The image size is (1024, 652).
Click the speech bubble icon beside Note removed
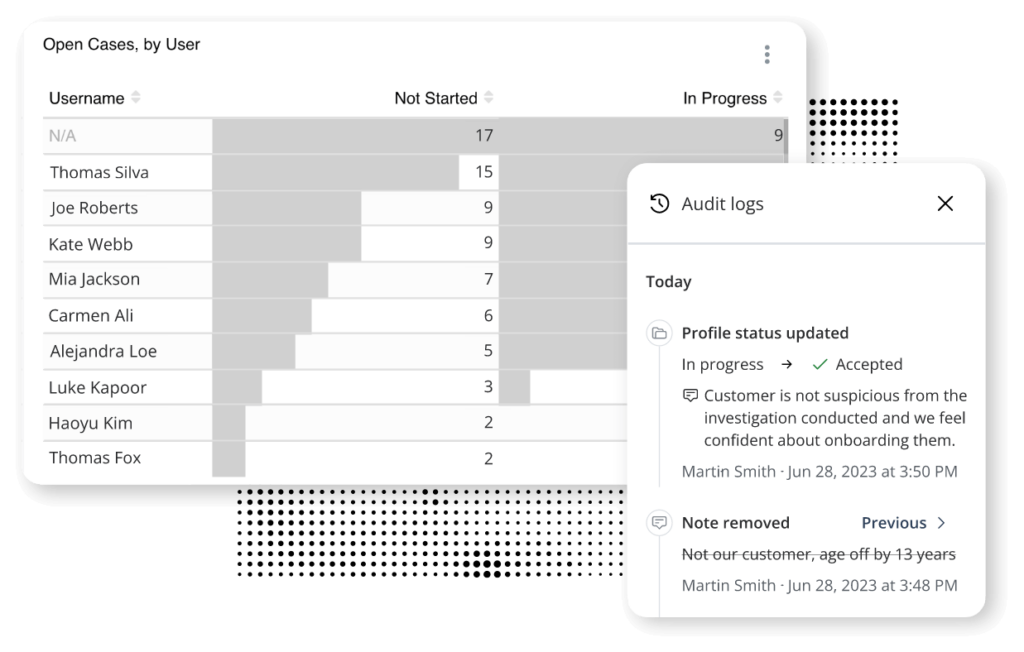point(661,522)
